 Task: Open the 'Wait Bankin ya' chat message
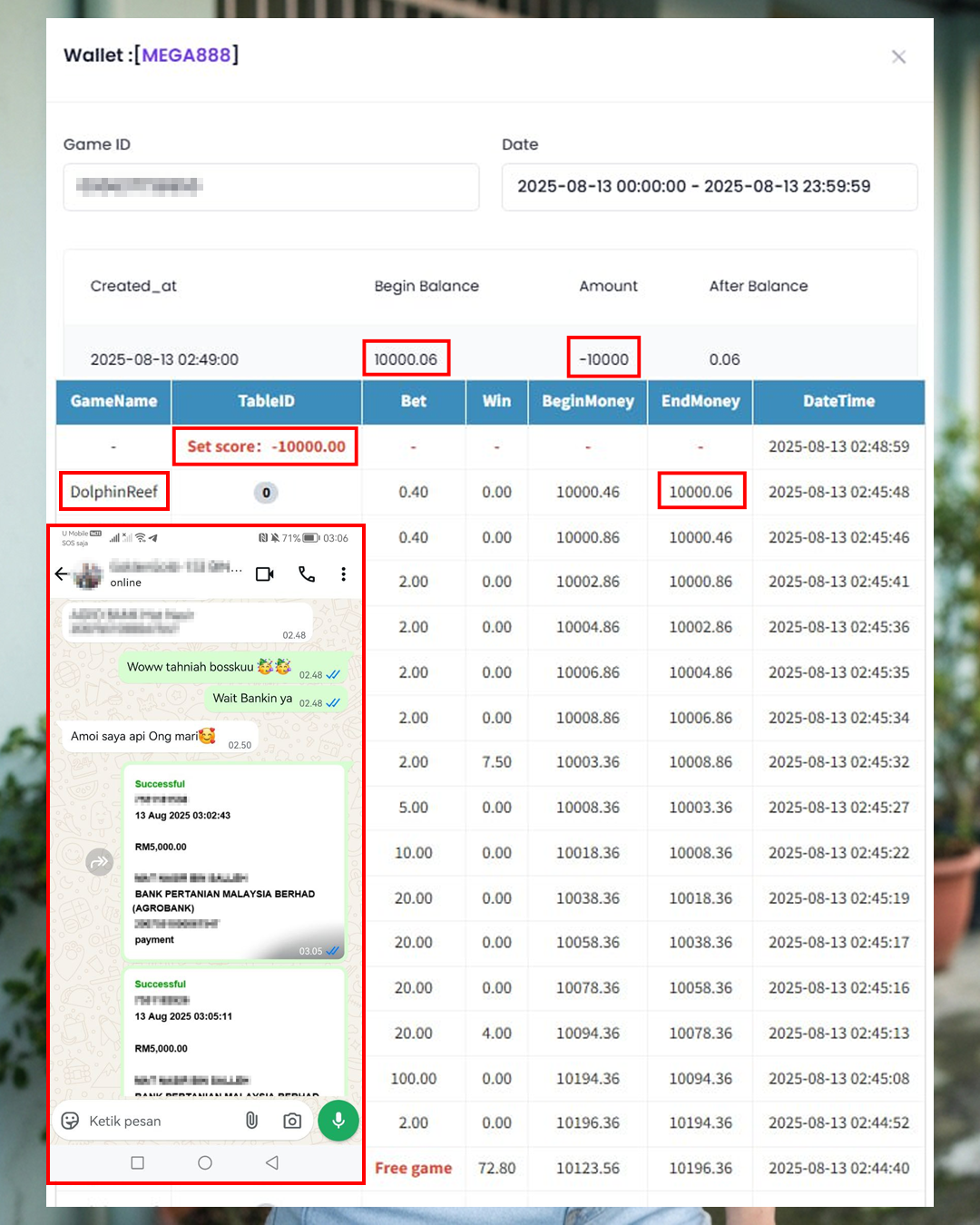click(x=276, y=699)
